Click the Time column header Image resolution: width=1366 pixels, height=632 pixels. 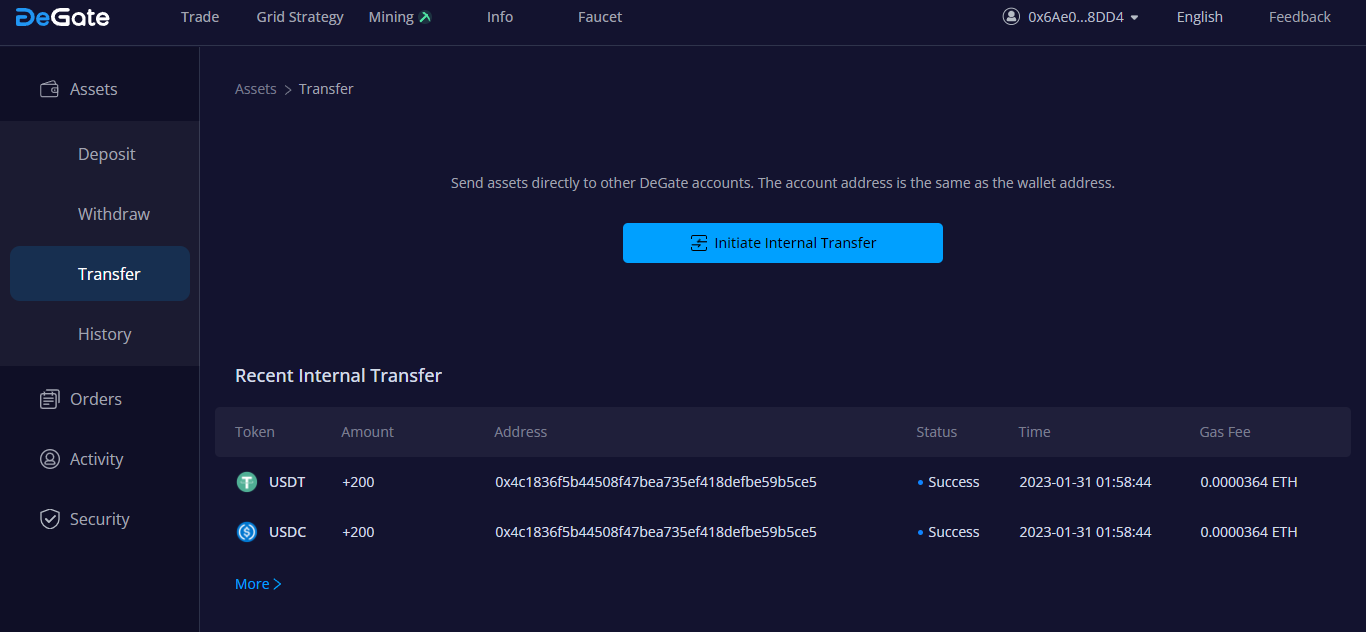click(1035, 432)
